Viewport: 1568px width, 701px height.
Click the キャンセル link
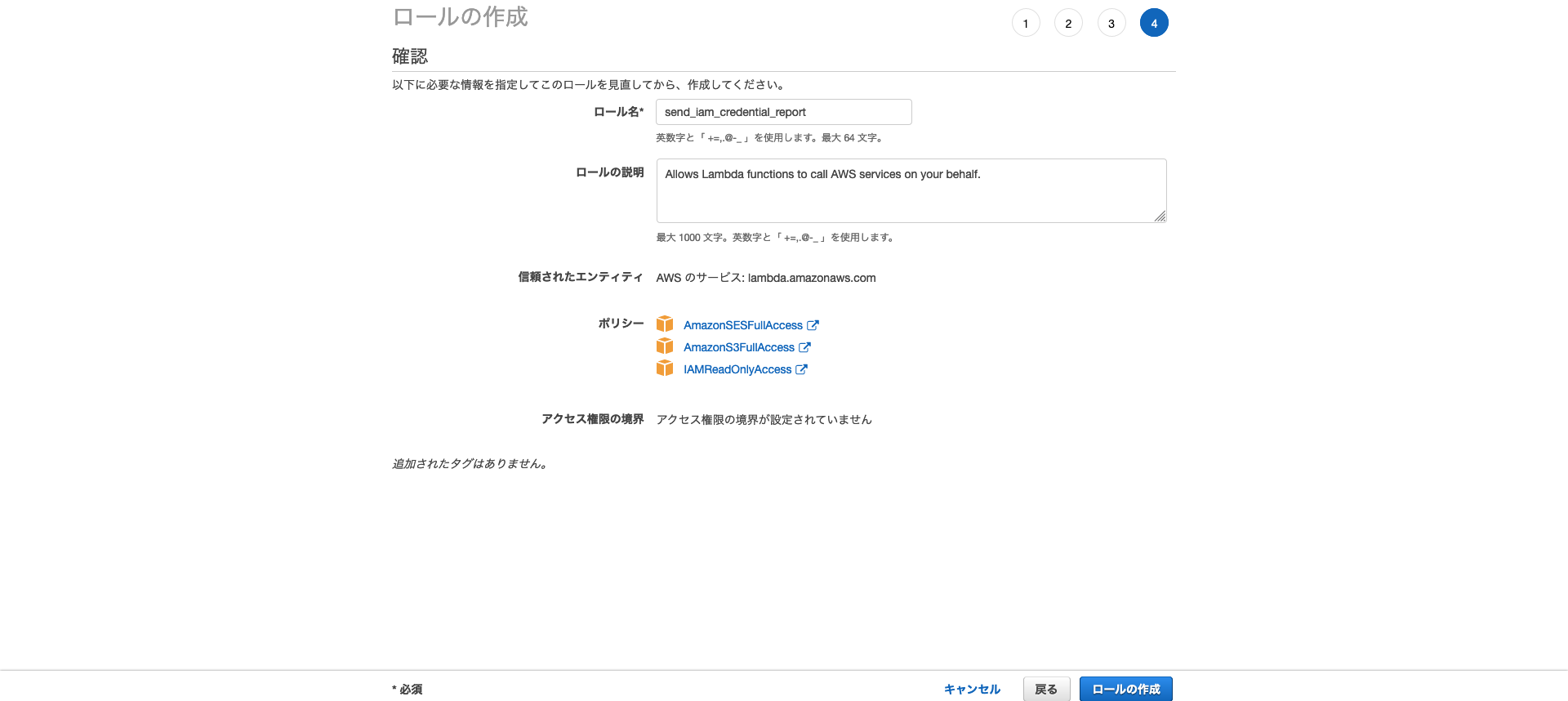[972, 690]
